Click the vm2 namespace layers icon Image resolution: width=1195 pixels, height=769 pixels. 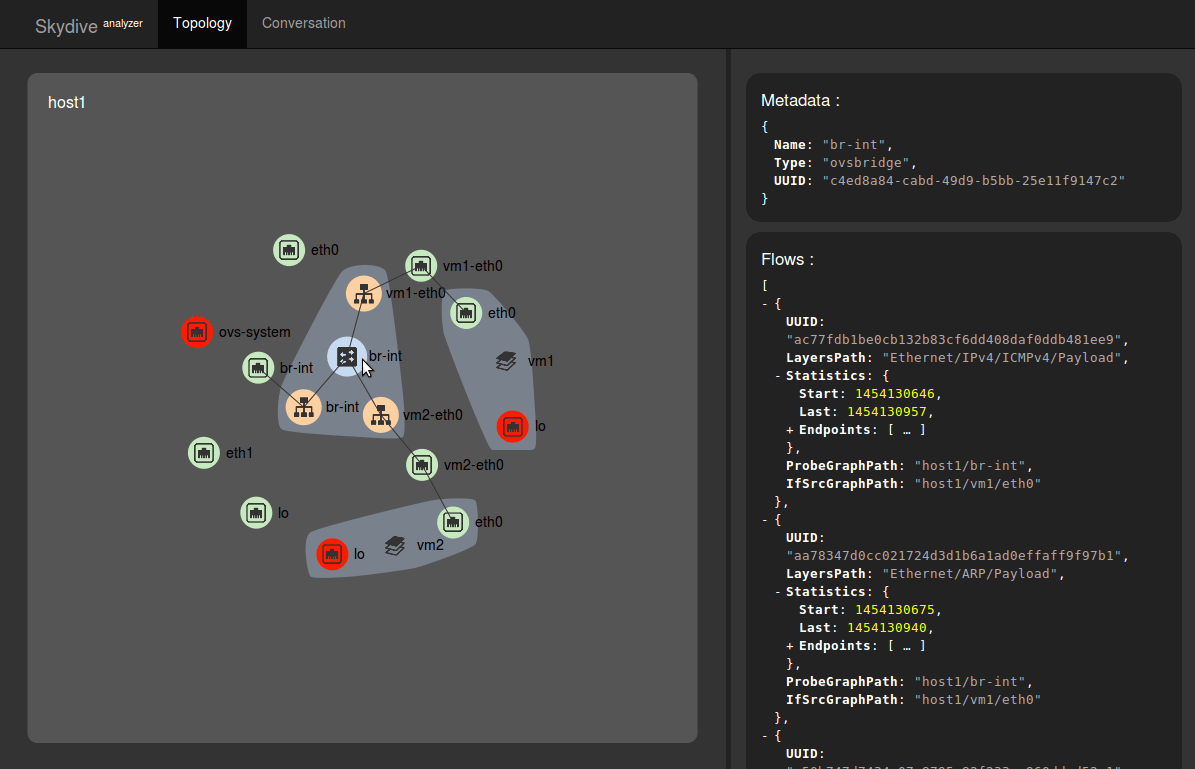395,545
